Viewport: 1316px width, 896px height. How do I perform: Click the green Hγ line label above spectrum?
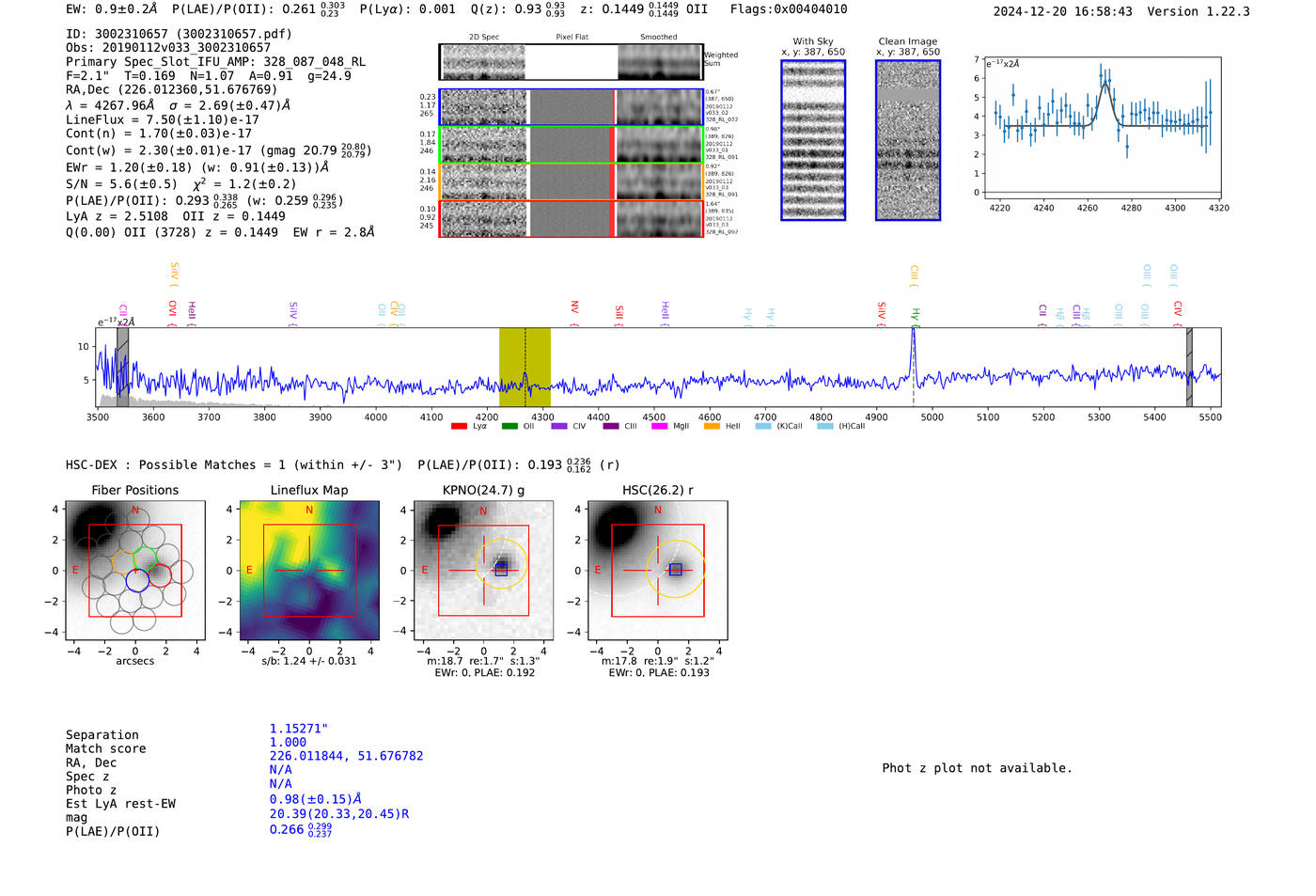click(x=915, y=316)
